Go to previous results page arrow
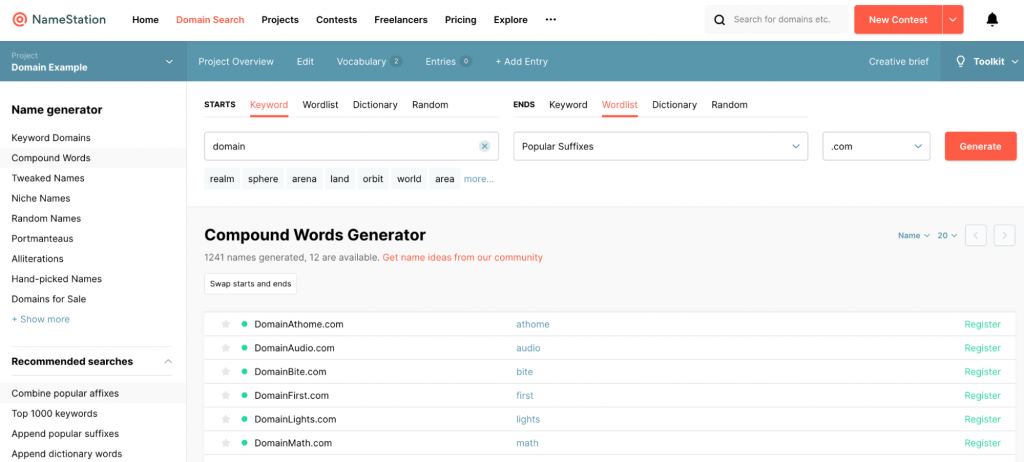1024x462 pixels. (976, 235)
